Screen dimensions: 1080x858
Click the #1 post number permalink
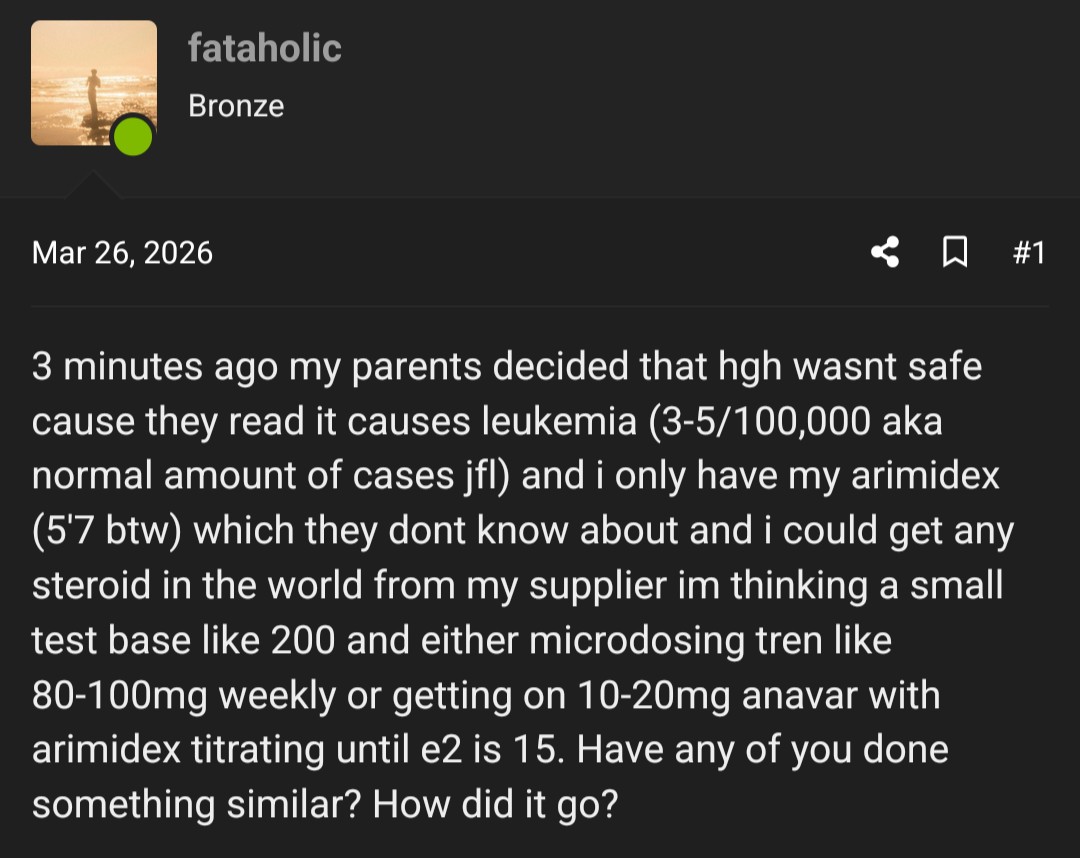(1028, 252)
